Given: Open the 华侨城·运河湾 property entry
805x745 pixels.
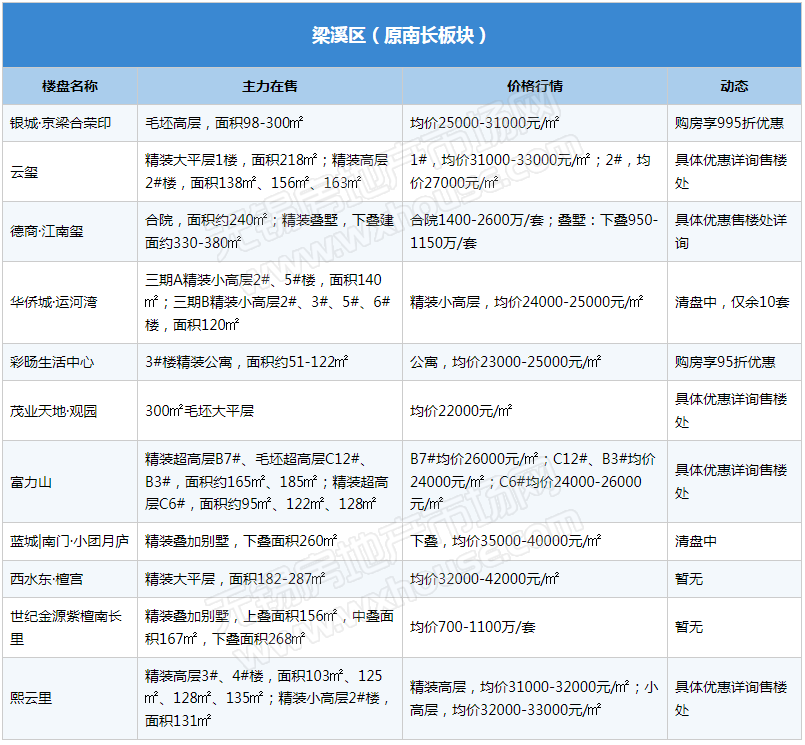Looking at the screenshot, I should coord(54,302).
